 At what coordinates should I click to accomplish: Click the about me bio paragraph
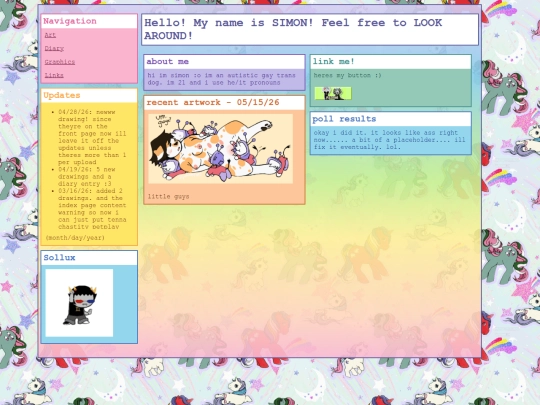222,79
